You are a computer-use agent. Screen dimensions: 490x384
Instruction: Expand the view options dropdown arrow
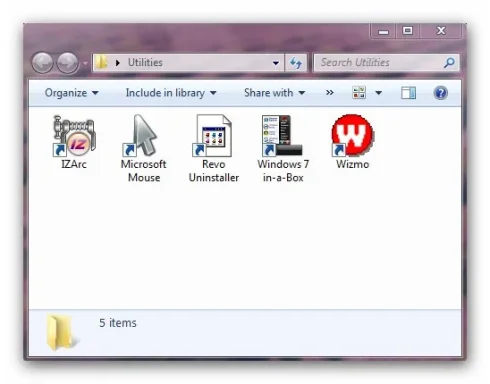pyautogui.click(x=379, y=93)
